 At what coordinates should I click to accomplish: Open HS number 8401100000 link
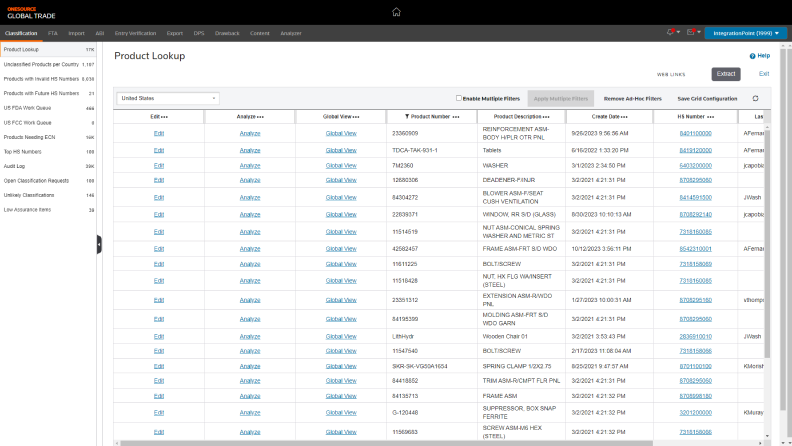click(x=695, y=132)
